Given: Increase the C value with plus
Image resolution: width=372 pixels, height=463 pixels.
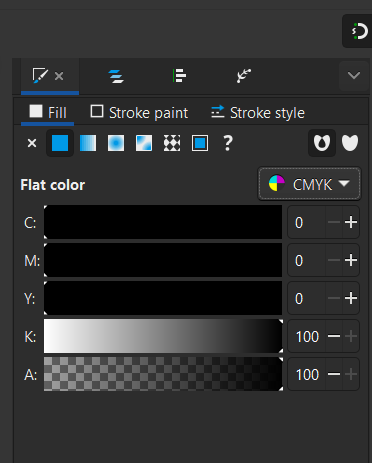Looking at the screenshot, I should (351, 222).
